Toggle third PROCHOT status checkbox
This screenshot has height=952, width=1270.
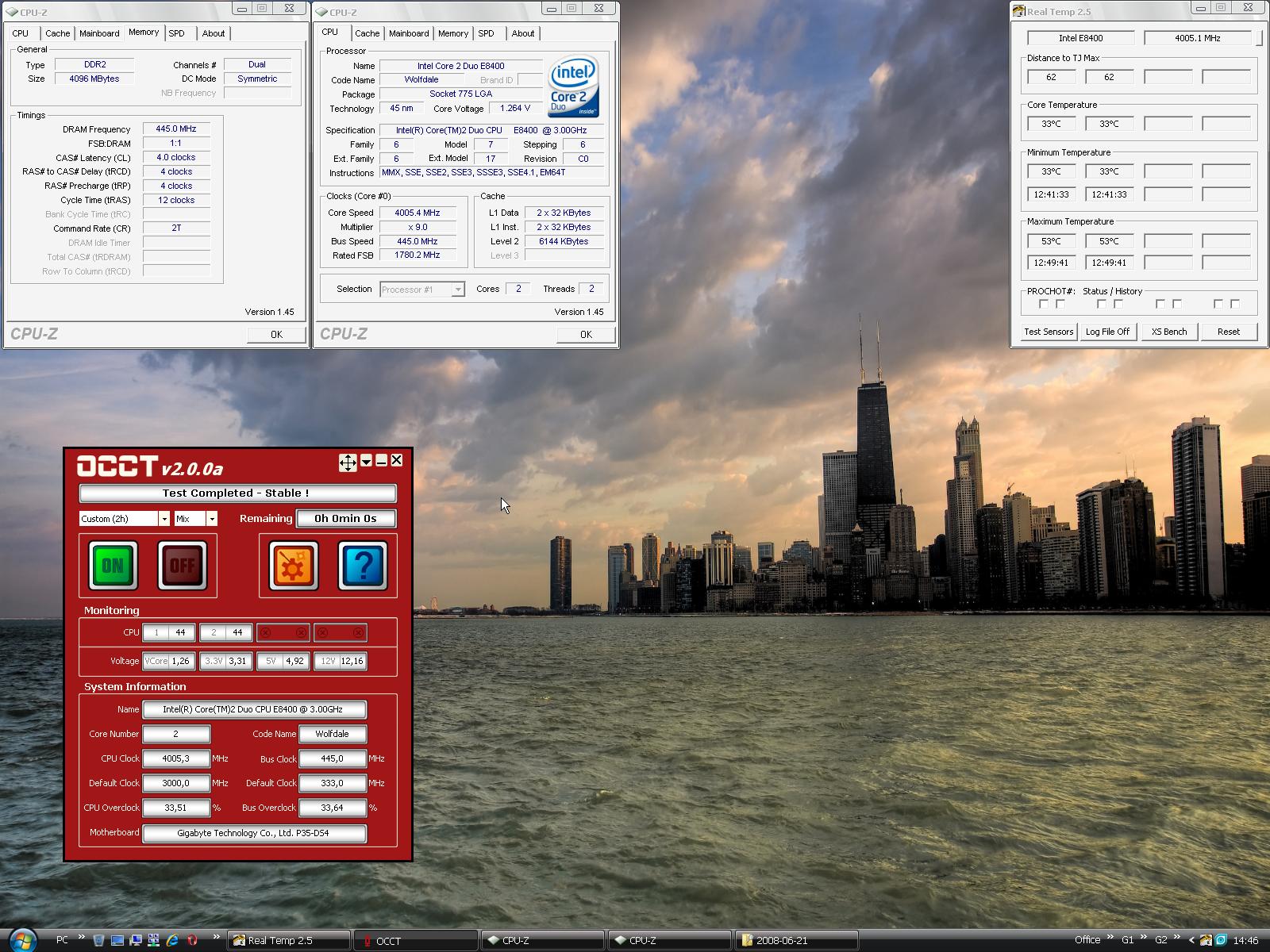coord(1102,304)
